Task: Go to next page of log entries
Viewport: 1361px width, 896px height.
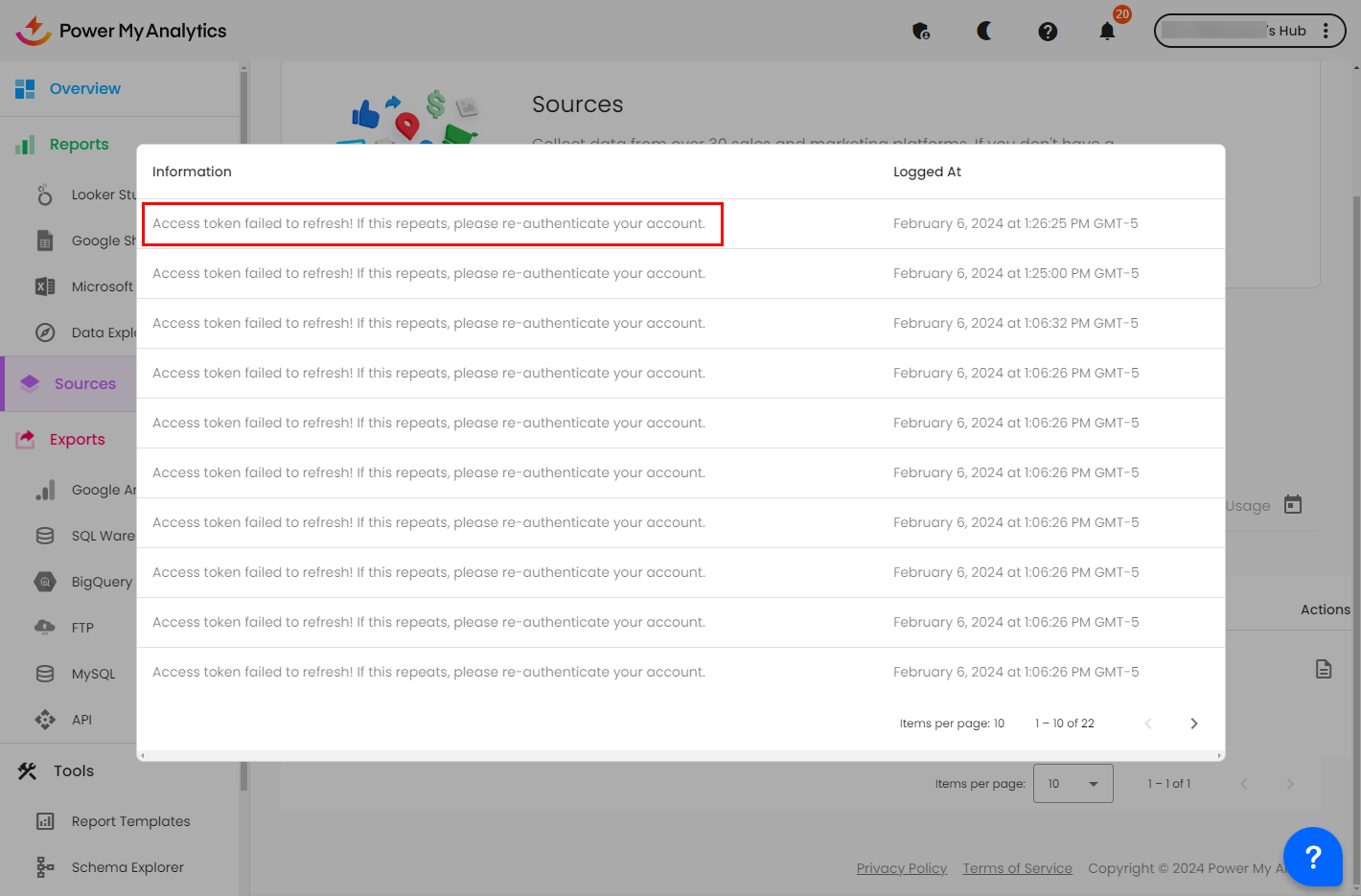Action: [x=1193, y=724]
